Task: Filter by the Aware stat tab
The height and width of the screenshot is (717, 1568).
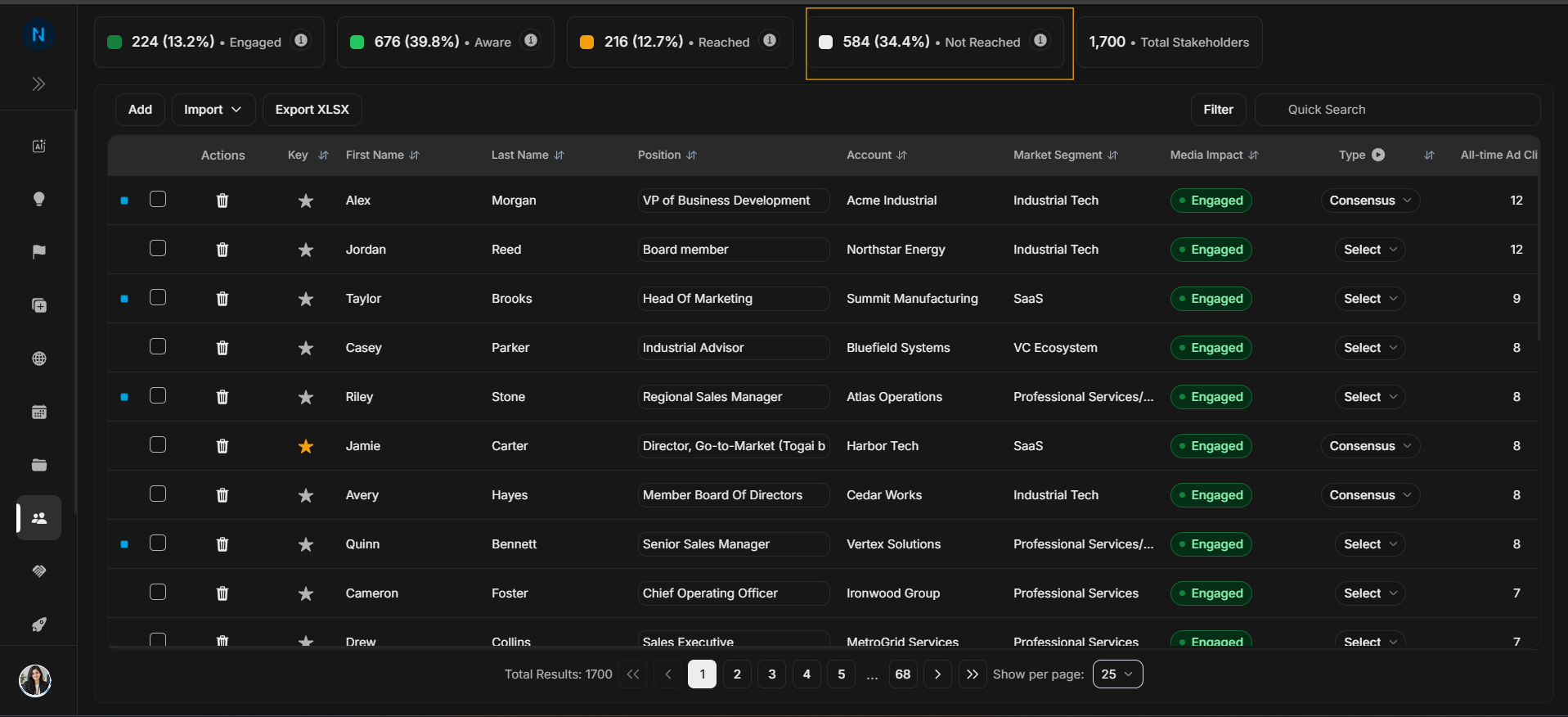Action: (446, 42)
